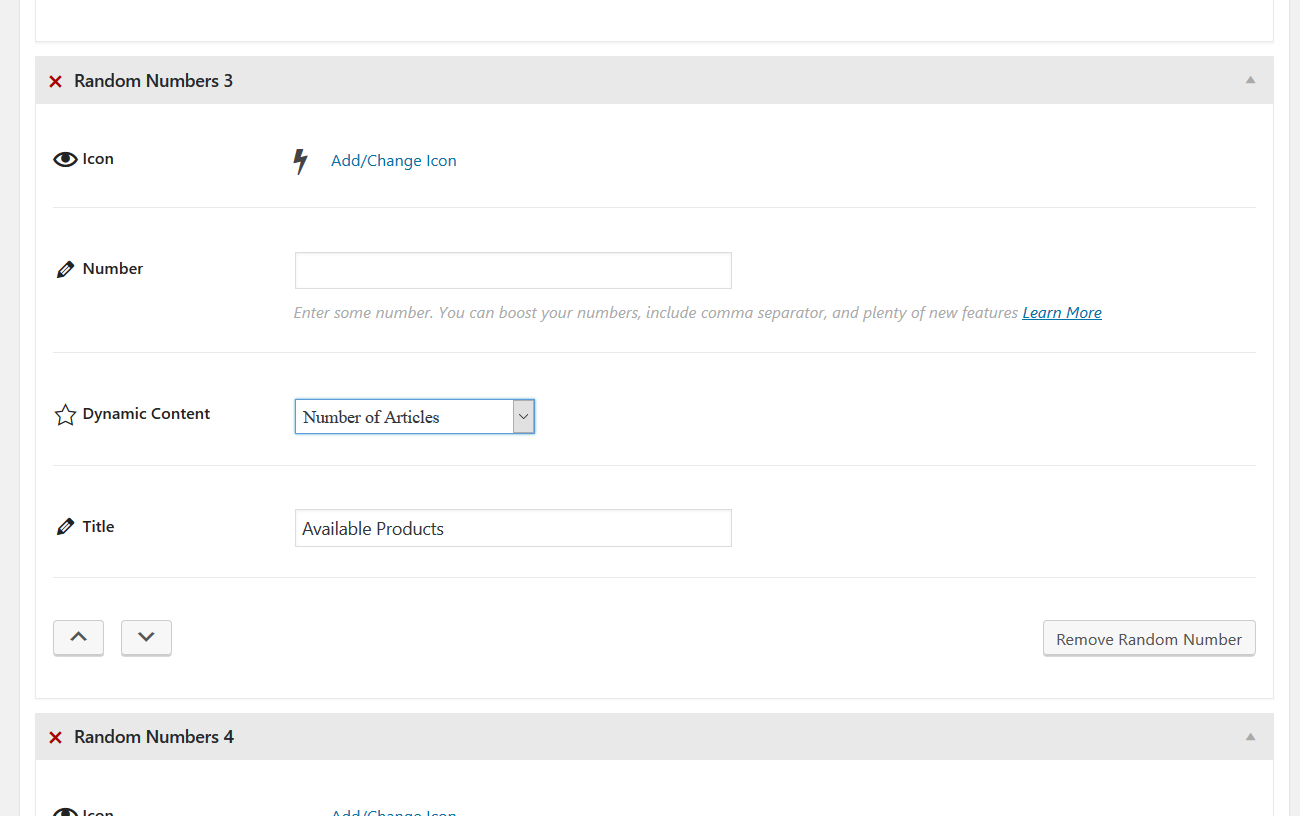The height and width of the screenshot is (816, 1300).
Task: Click the Number field label
Action: [113, 269]
